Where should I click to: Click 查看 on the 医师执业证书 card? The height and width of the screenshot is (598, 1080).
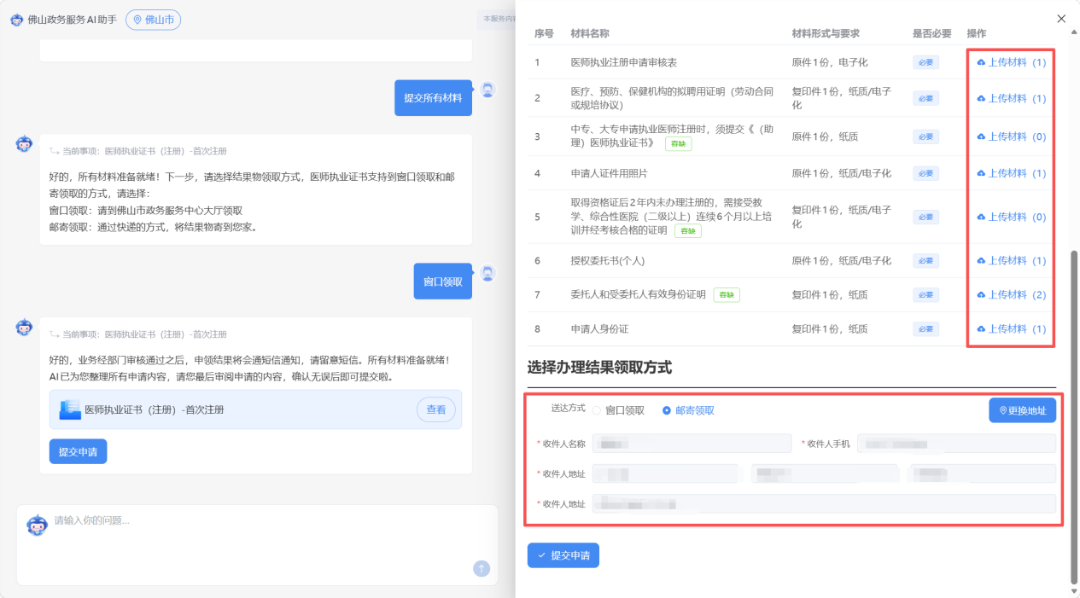[x=436, y=409]
